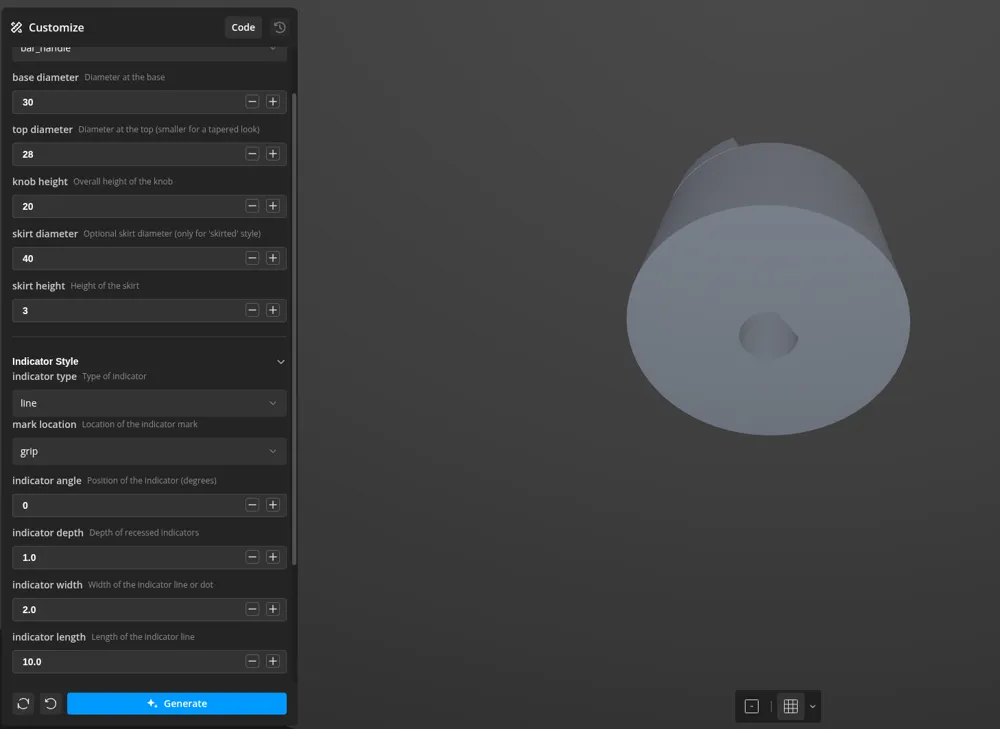Open the indicator type dropdown showing line
This screenshot has width=1000, height=729.
point(149,403)
